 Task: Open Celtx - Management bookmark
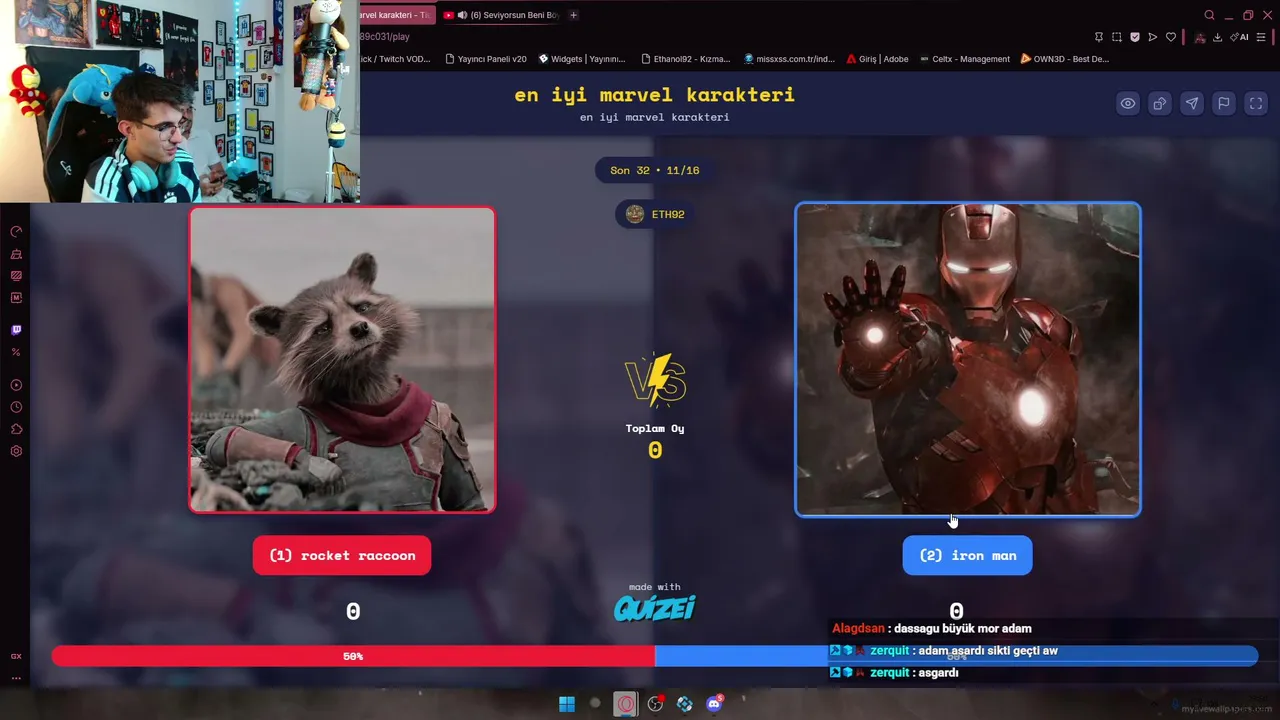(965, 59)
